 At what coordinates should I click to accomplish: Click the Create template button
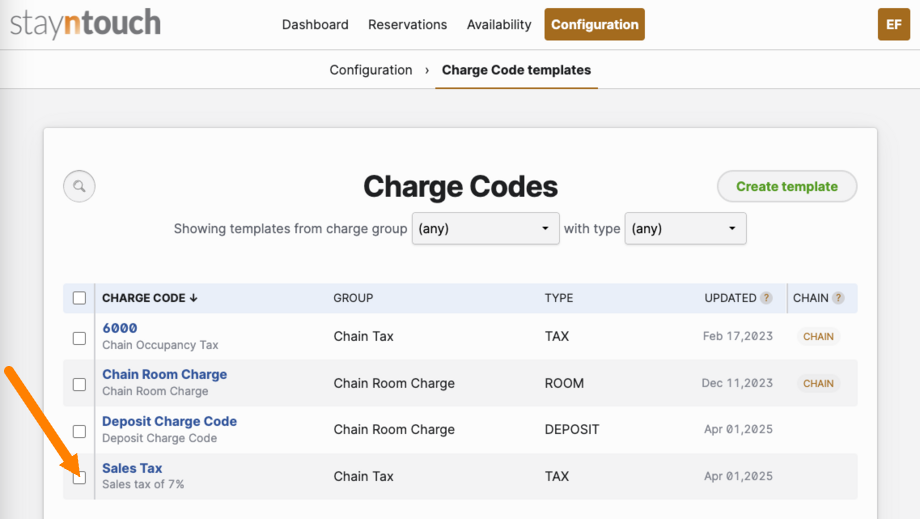787,186
